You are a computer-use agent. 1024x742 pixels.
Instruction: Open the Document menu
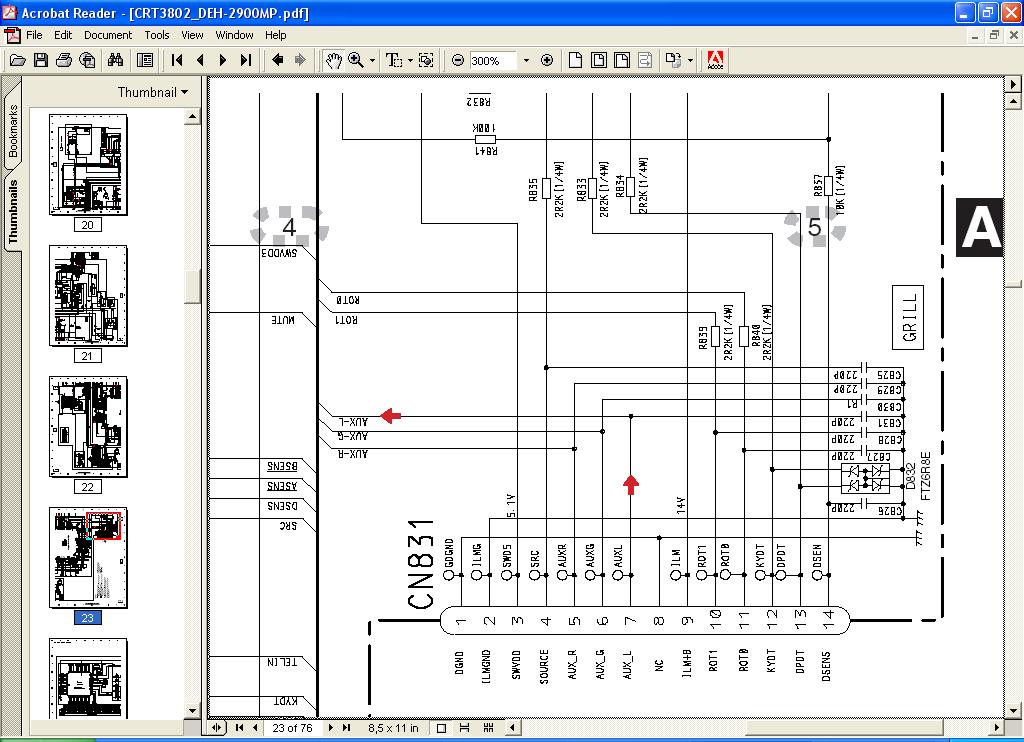[108, 35]
